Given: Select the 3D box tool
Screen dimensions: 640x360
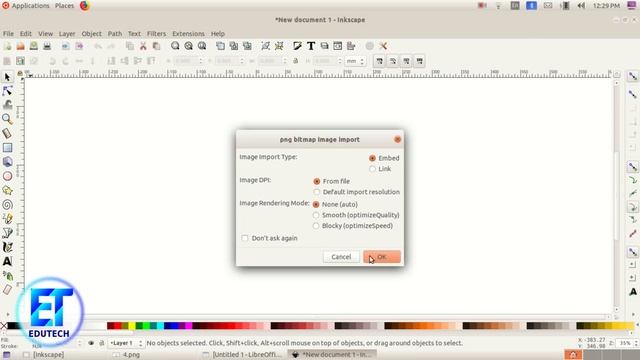Looking at the screenshot, I should [x=7, y=162].
